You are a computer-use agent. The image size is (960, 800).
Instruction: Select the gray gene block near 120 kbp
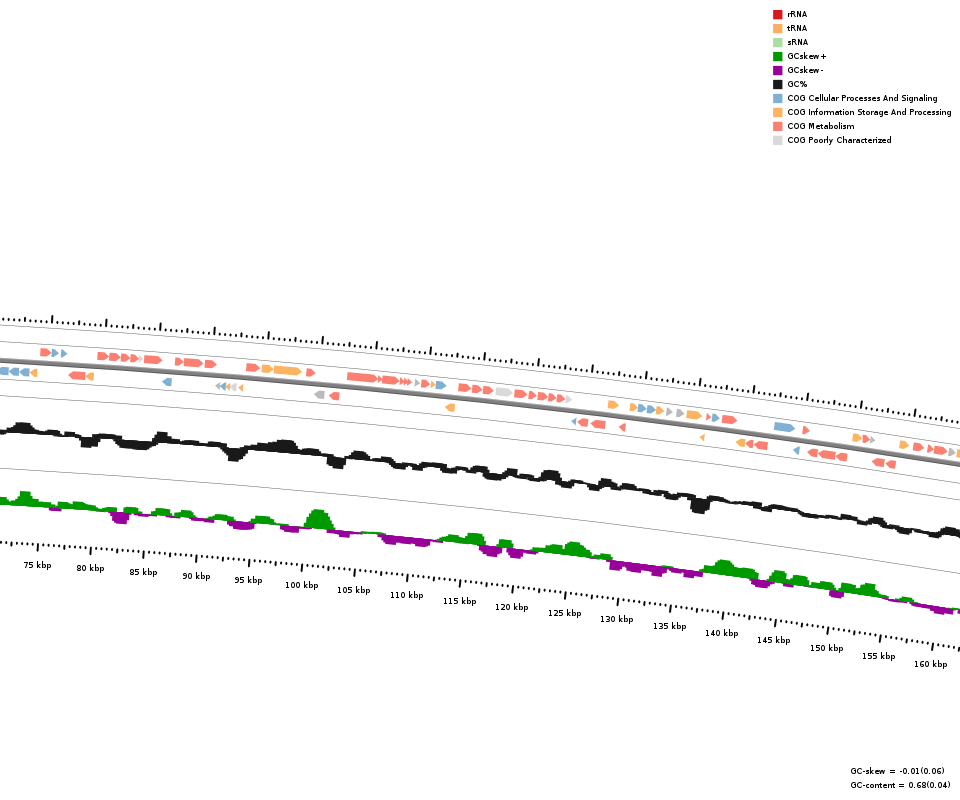tap(504, 392)
